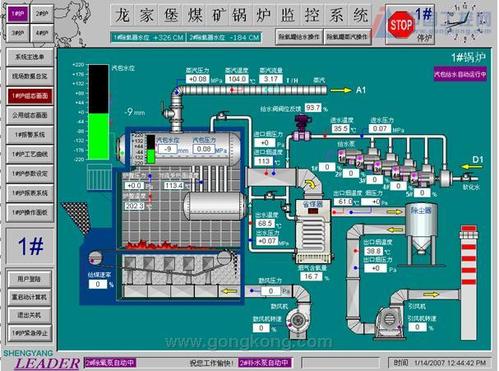The image size is (499, 371).
Task: Click the small water level gauge on the steam drum
Action: coord(151,149)
